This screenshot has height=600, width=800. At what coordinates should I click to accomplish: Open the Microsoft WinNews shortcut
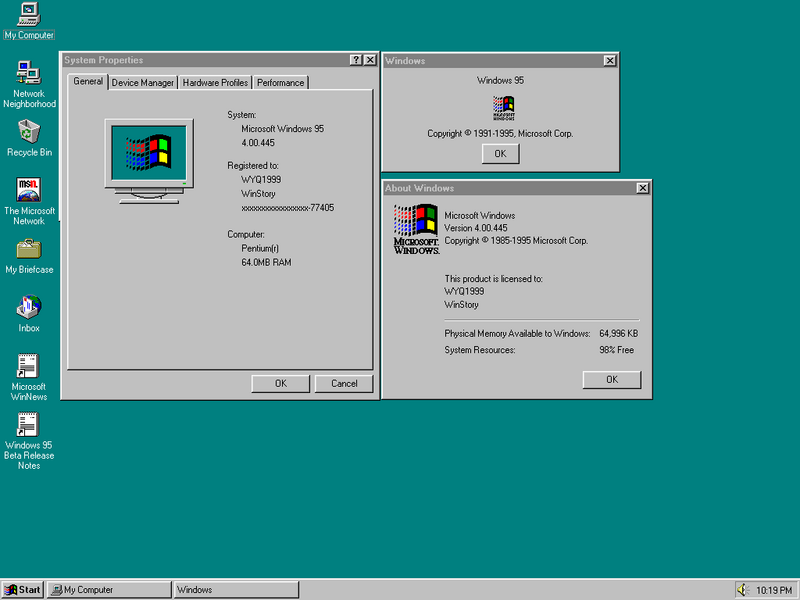[29, 365]
